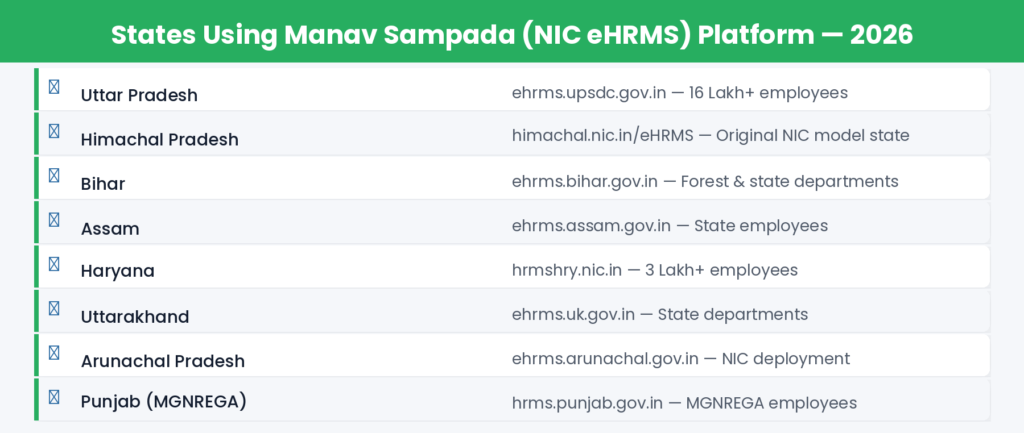Select the state name 'Himachal Pradesh'
The image size is (1024, 433).
160,140
